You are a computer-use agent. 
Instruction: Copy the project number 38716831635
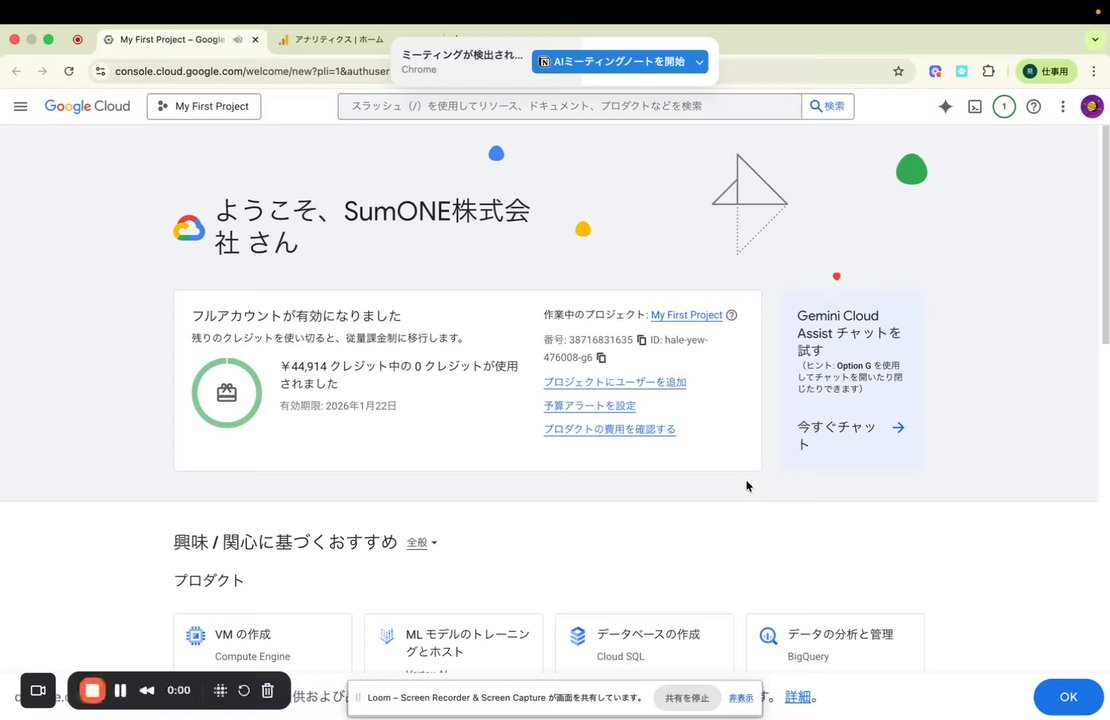pyautogui.click(x=641, y=340)
